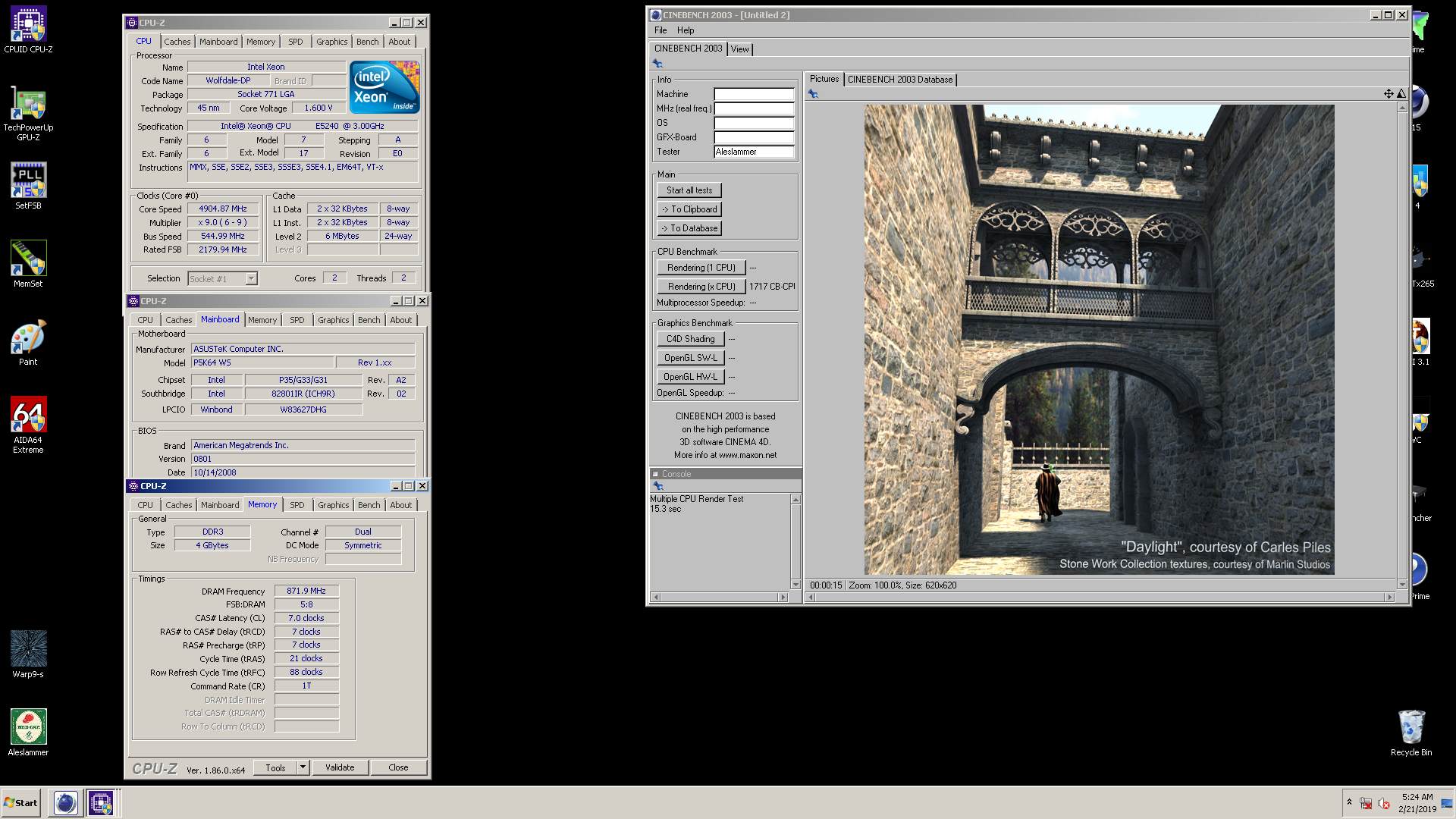Click the Close button in CPU-Z
The width and height of the screenshot is (1456, 819).
click(398, 767)
